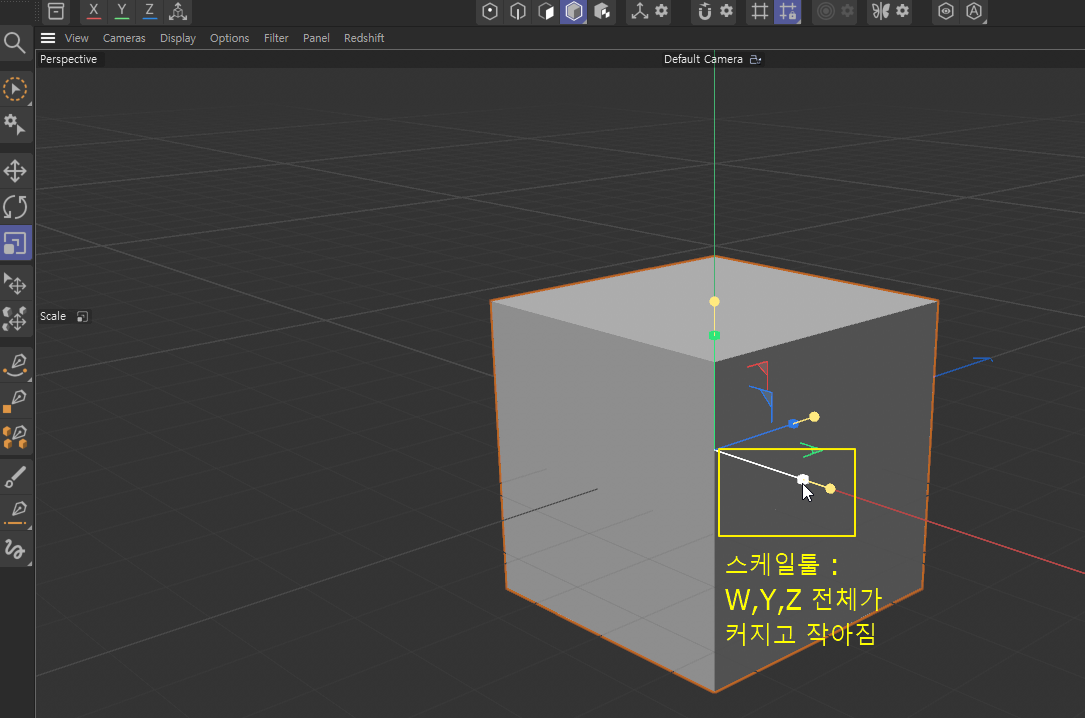Viewport: 1085px width, 718px height.
Task: Open the Filter menu
Action: 276,38
